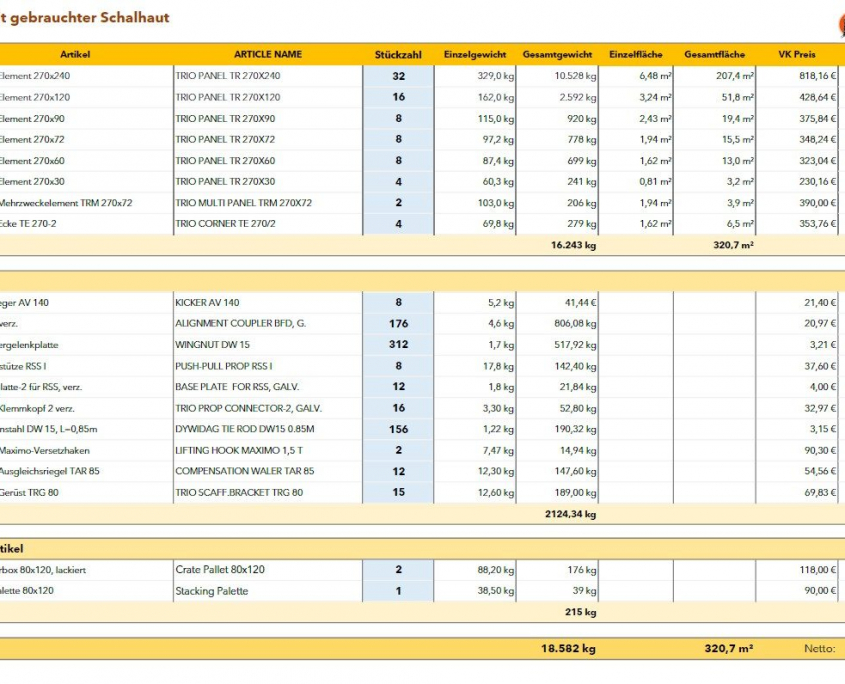Select quantity 176 for the alignment coupler

tap(398, 323)
